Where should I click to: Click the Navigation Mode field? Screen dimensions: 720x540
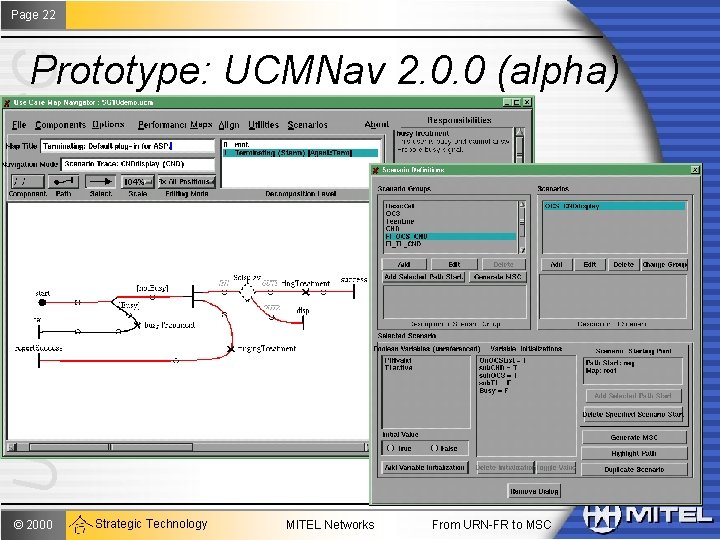click(138, 164)
